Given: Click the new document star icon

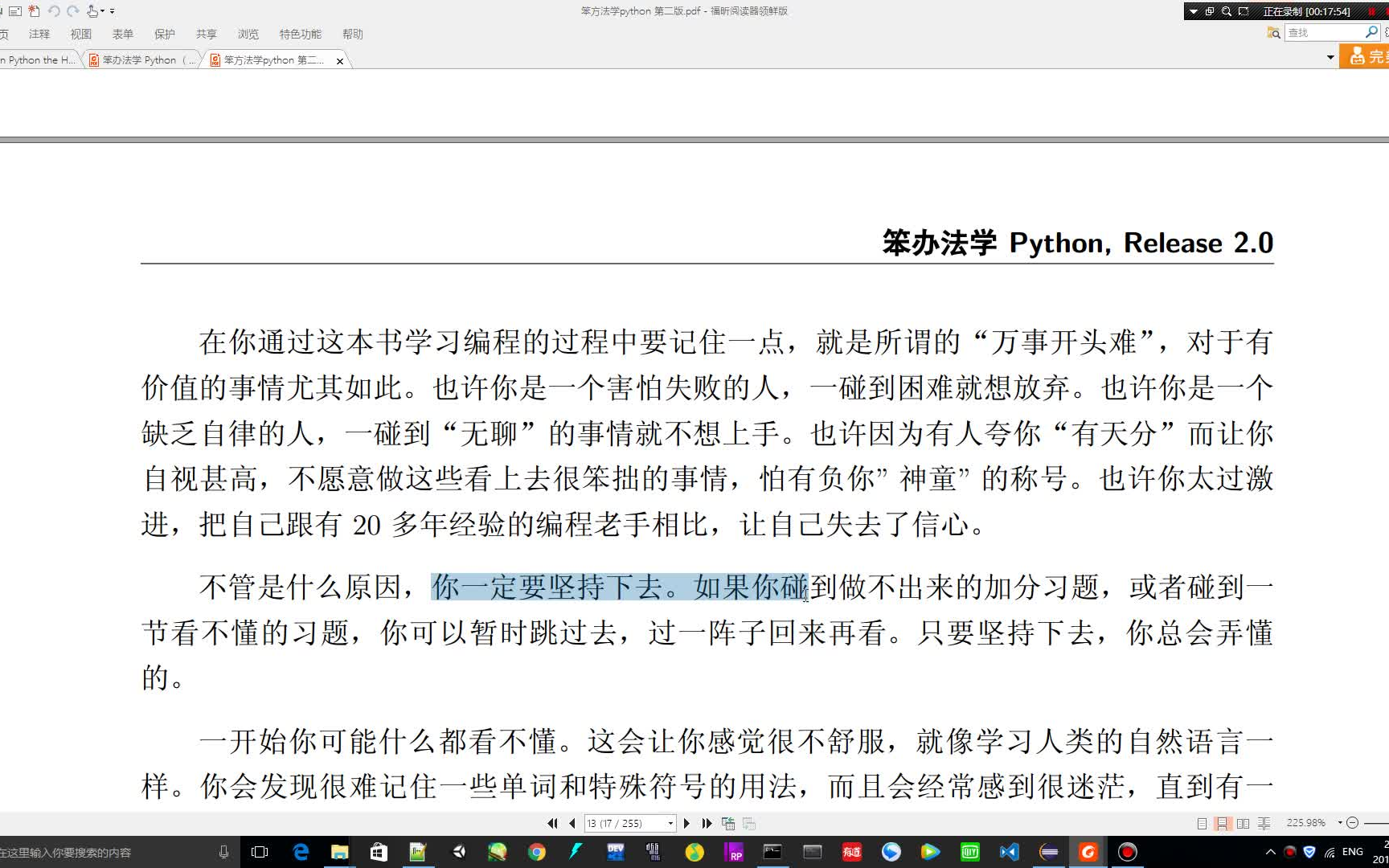Looking at the screenshot, I should coord(34,11).
